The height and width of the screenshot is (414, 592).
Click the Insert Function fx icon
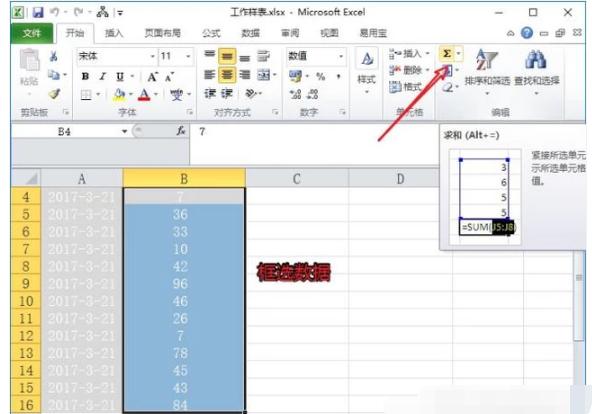[x=181, y=131]
